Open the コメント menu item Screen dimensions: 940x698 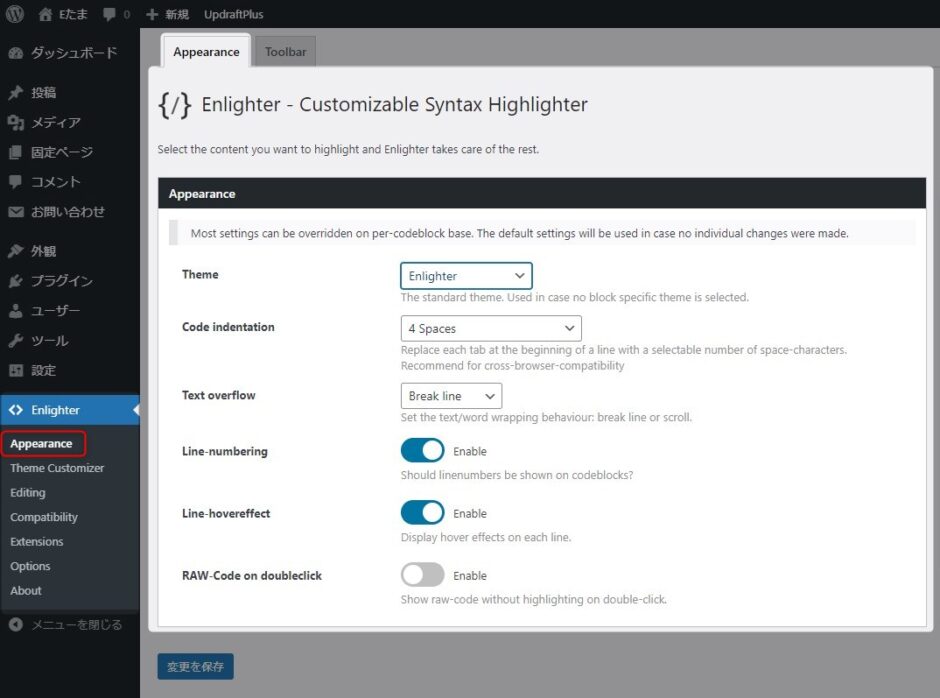70,182
